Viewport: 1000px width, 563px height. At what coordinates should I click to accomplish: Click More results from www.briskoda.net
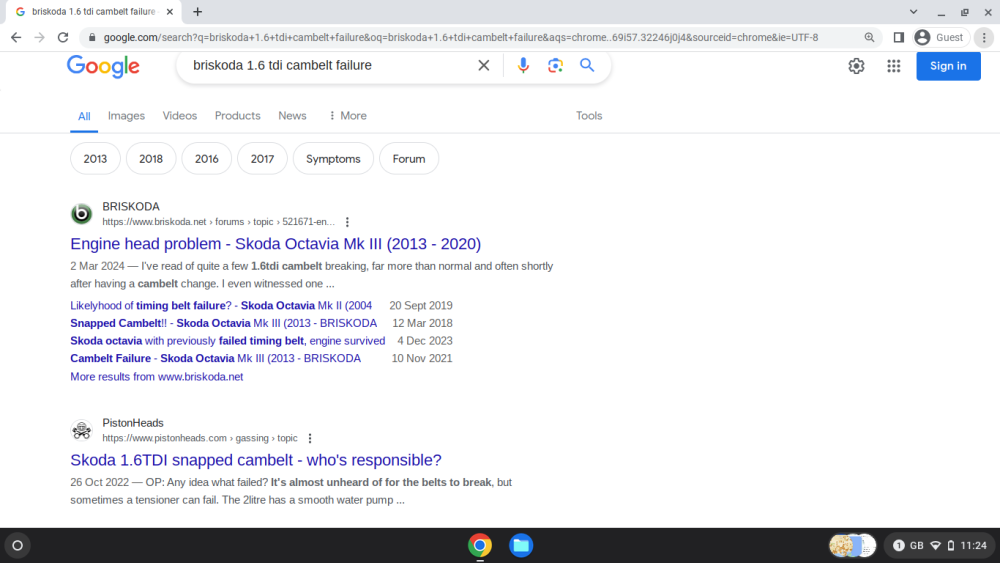156,377
